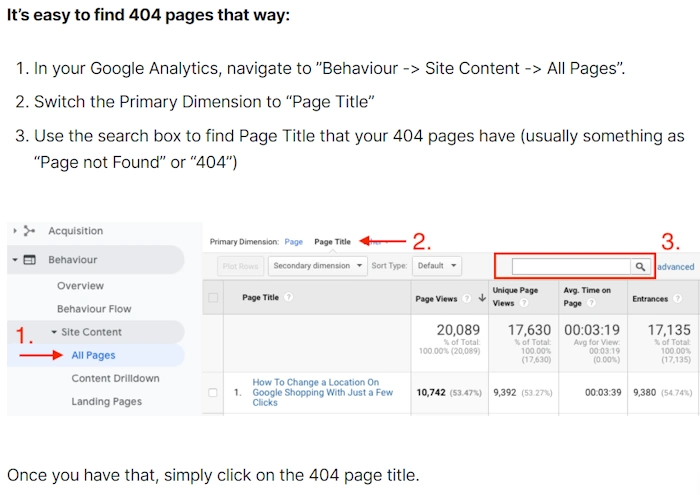This screenshot has width=700, height=495.
Task: Click the Page Views column header
Action: 436,299
